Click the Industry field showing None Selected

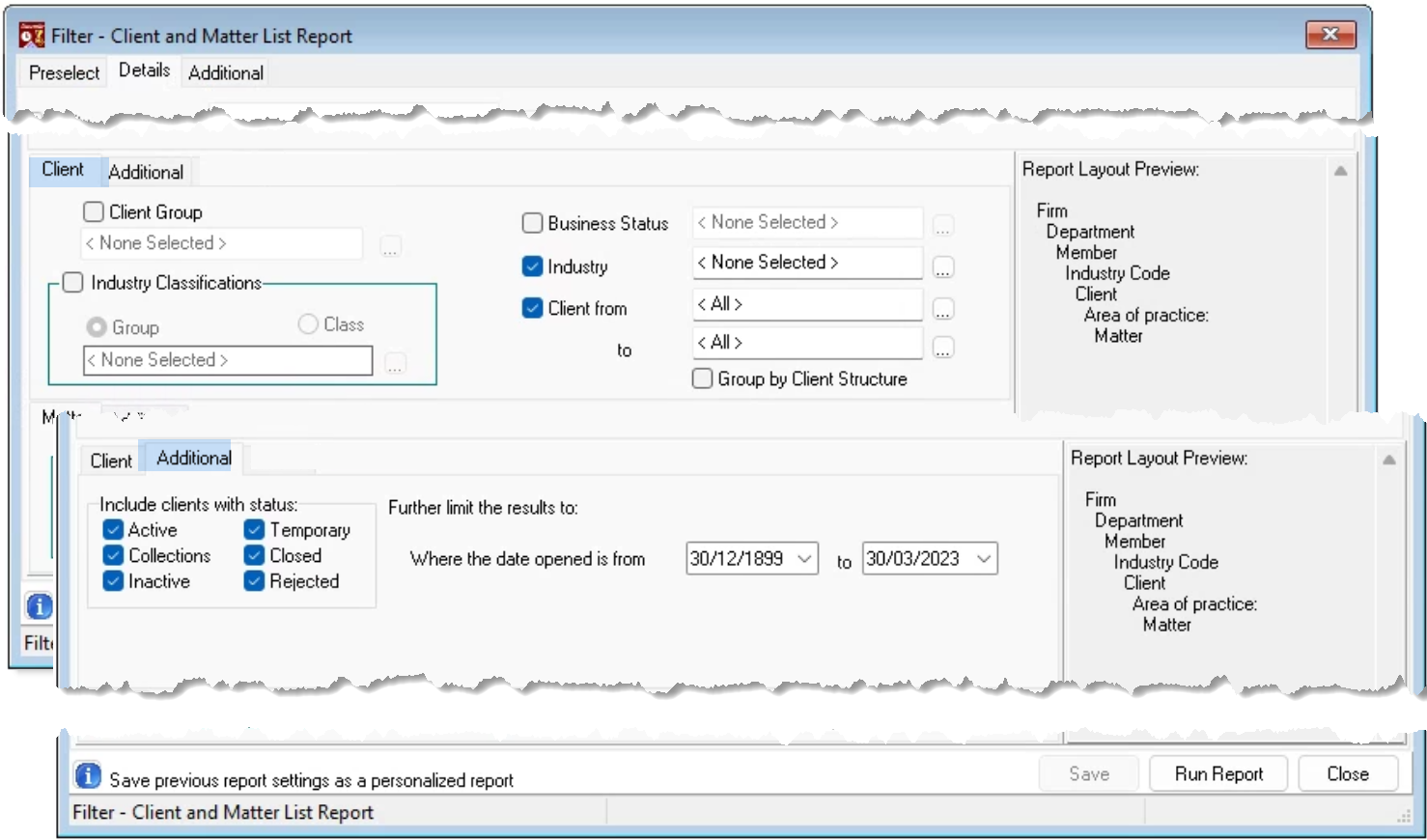pos(807,263)
